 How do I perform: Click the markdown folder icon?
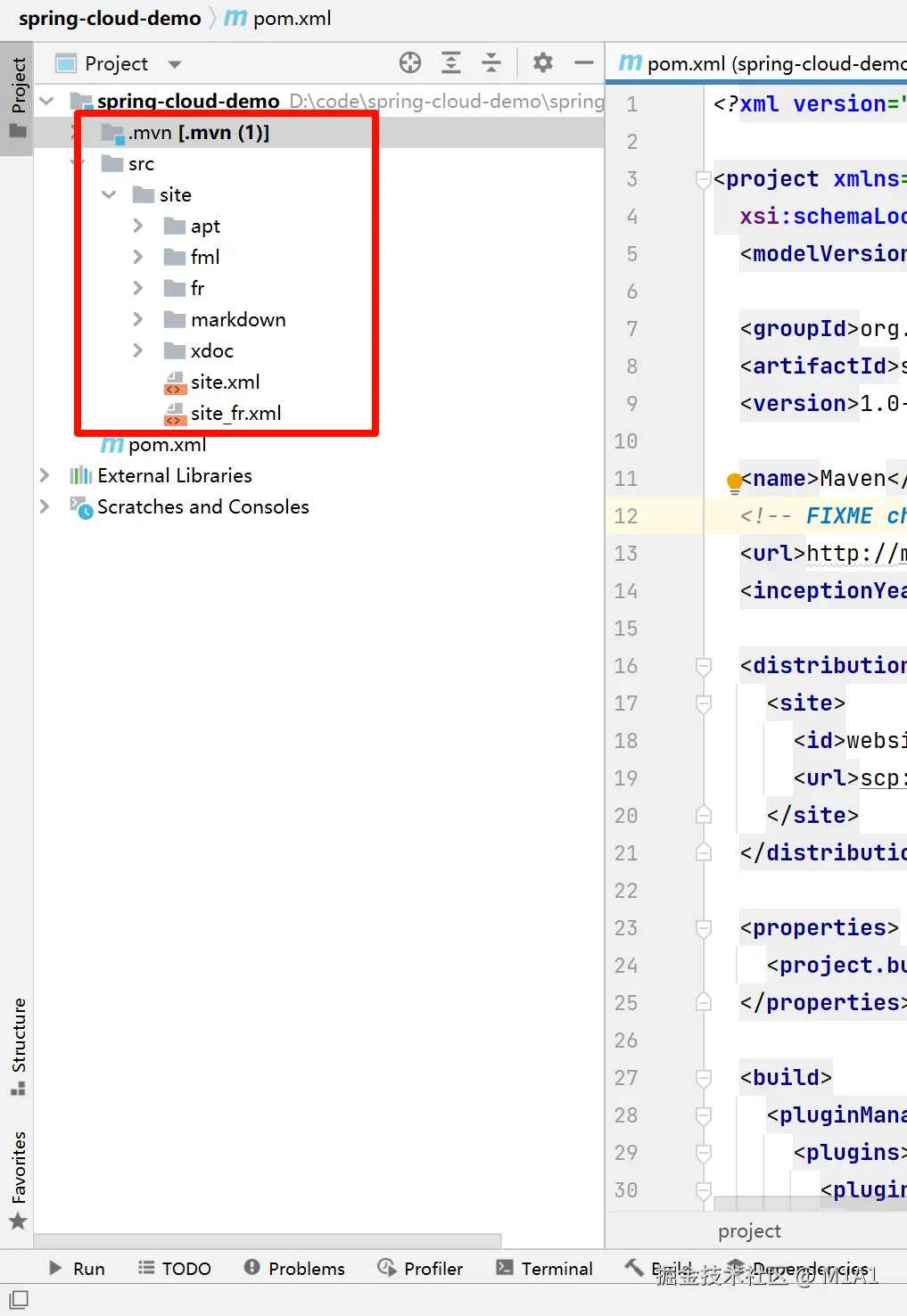175,319
